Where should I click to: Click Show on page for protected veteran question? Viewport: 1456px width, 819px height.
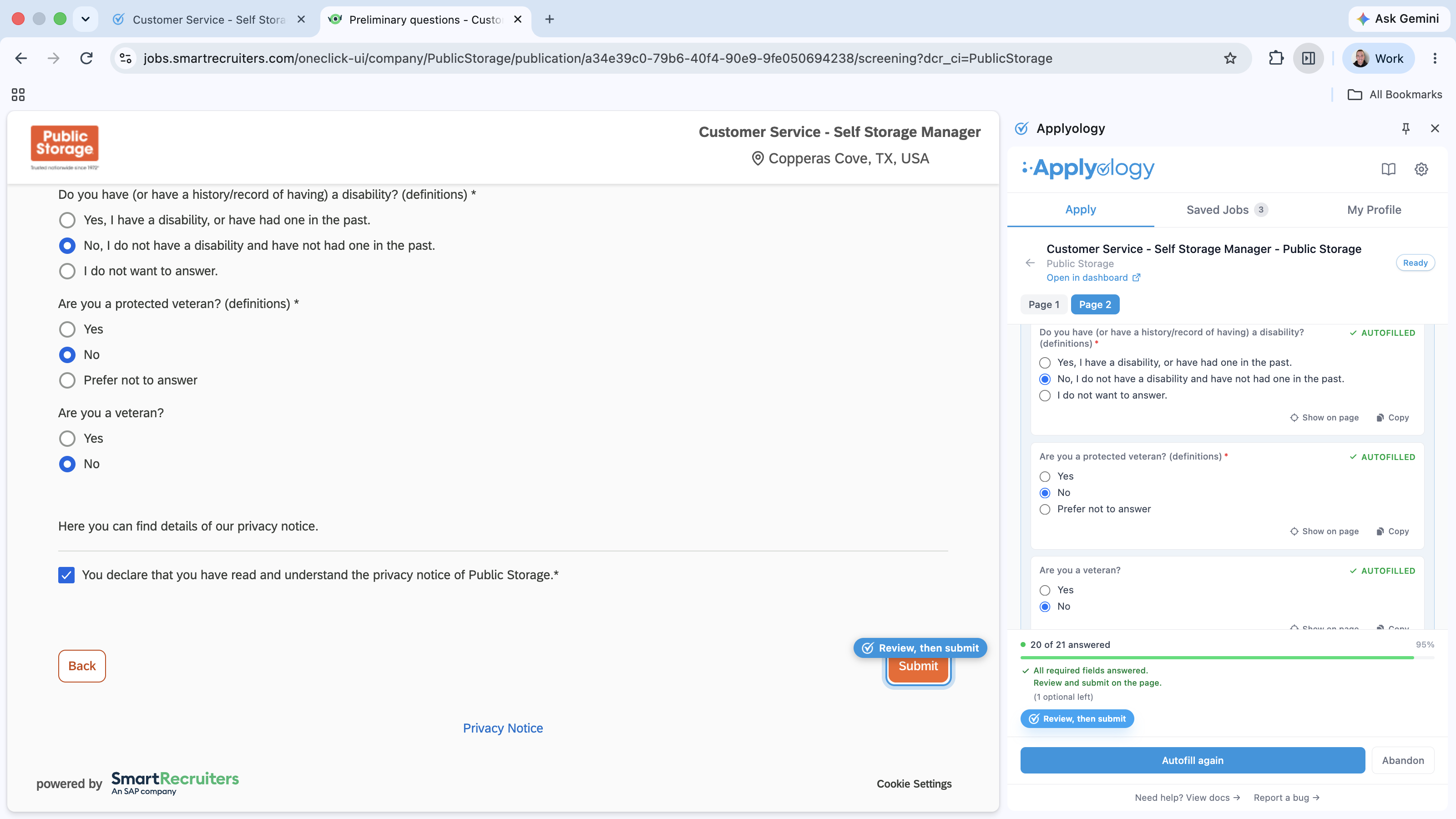point(1325,531)
